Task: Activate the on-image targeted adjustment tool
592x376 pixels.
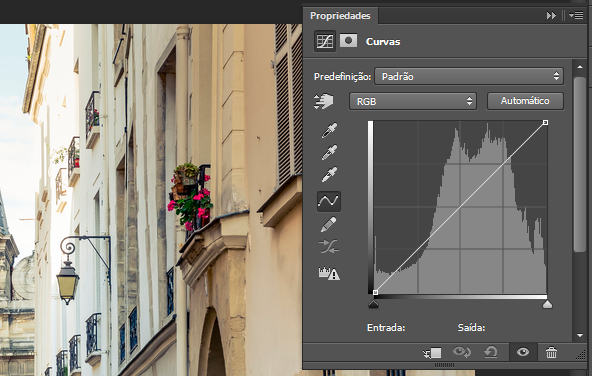Action: click(x=324, y=102)
